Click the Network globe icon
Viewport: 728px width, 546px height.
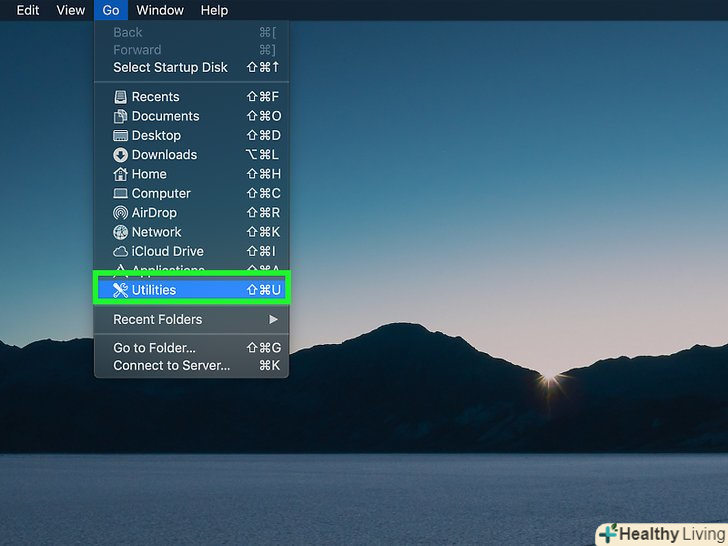pyautogui.click(x=120, y=232)
